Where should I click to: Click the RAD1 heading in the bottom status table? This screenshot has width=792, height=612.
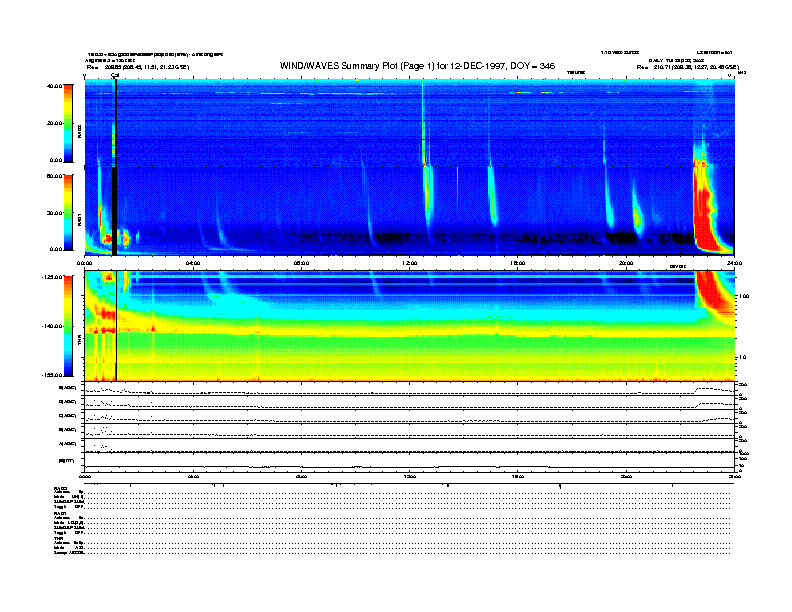point(60,514)
